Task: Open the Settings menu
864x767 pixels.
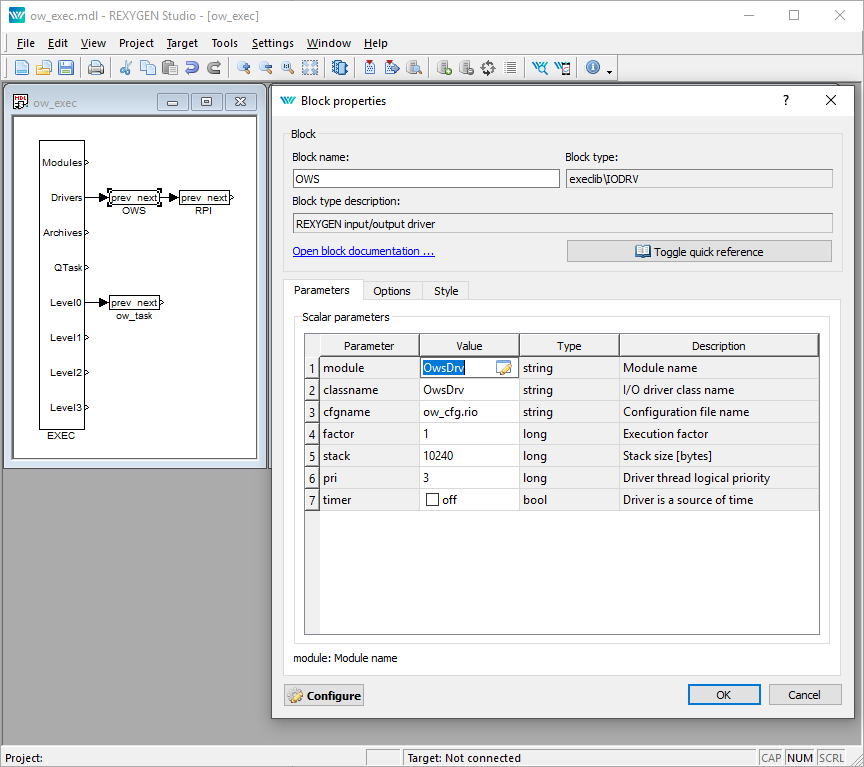Action: click(x=272, y=43)
